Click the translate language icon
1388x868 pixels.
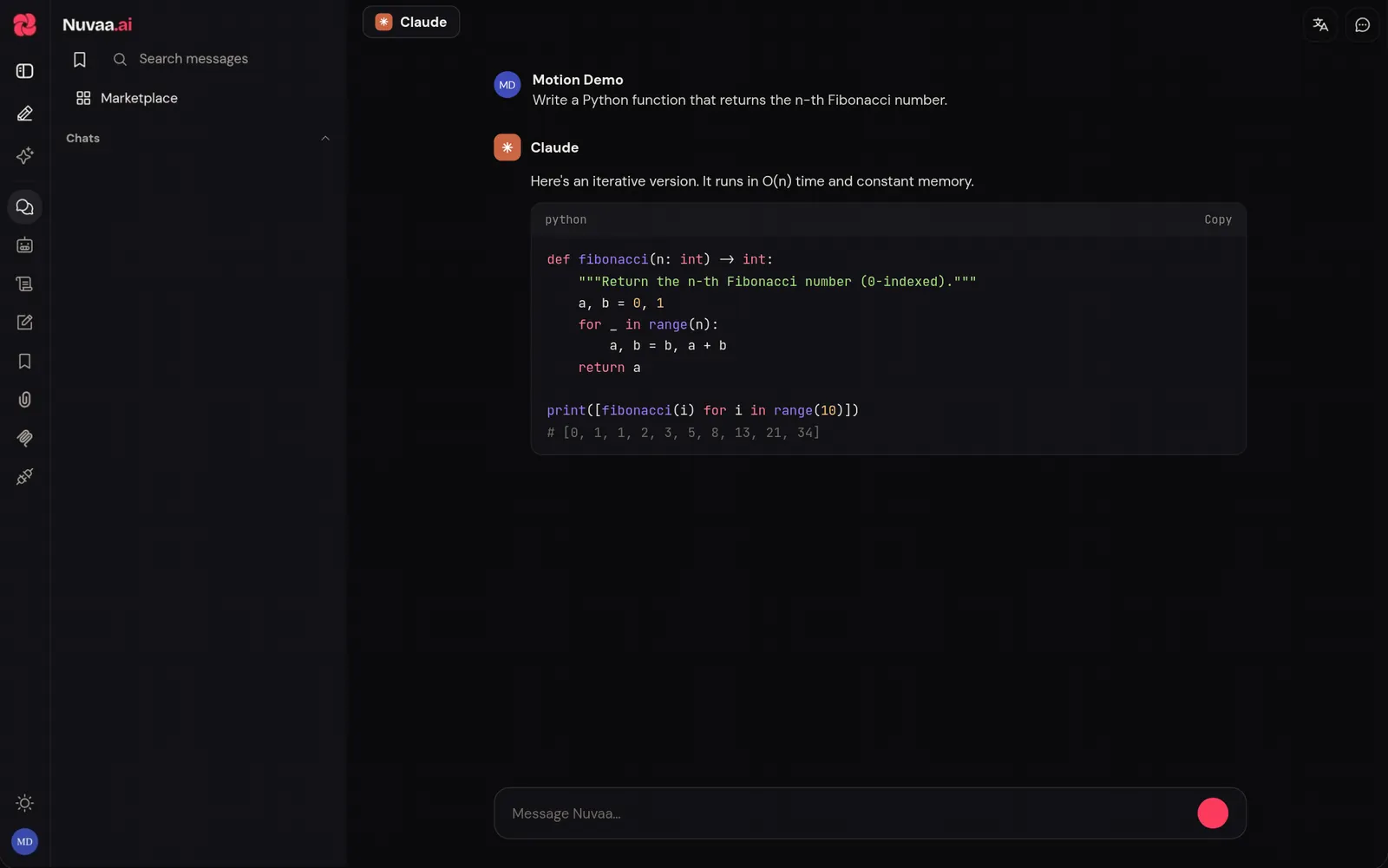(1320, 25)
